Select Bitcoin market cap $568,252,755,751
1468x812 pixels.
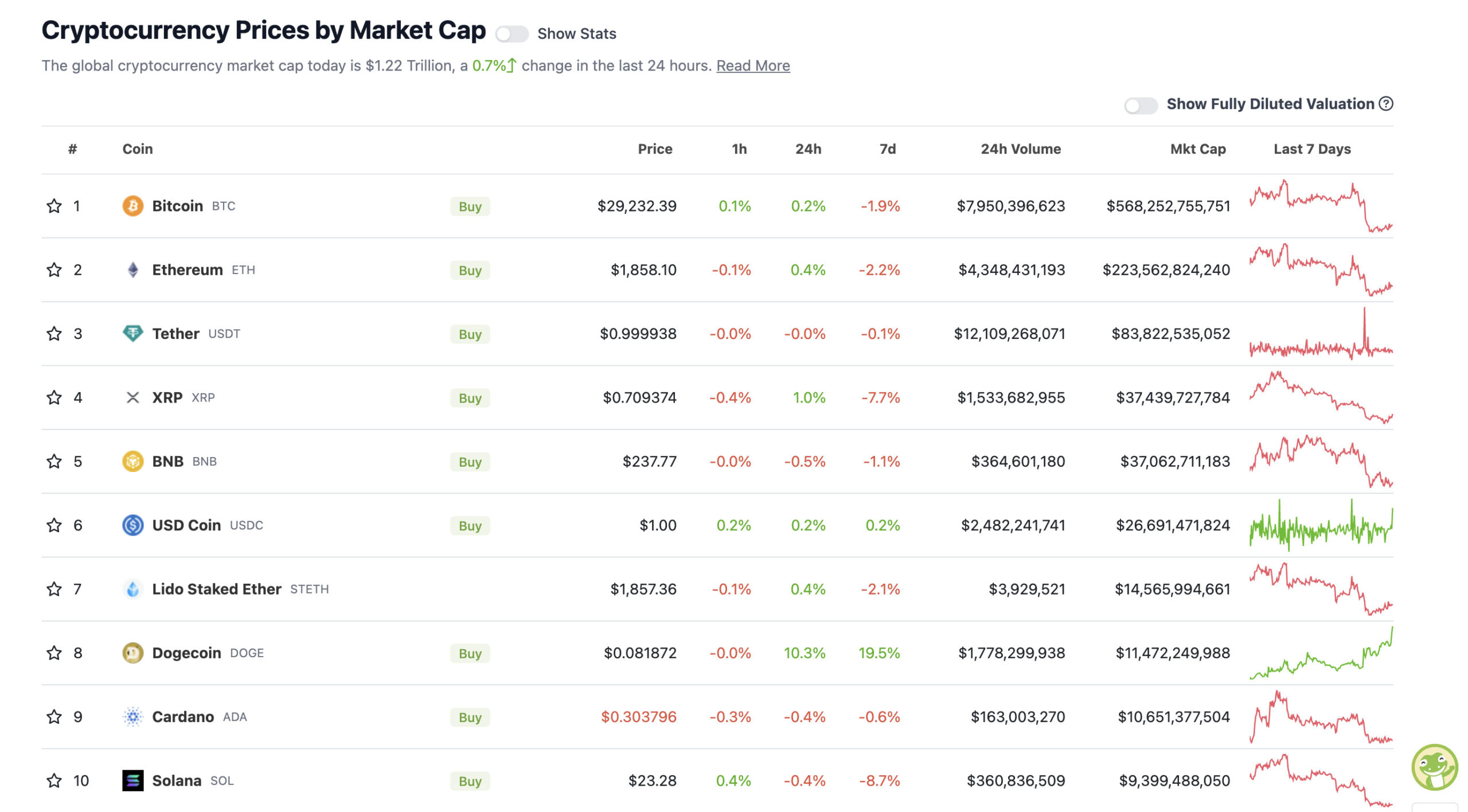[1168, 206]
